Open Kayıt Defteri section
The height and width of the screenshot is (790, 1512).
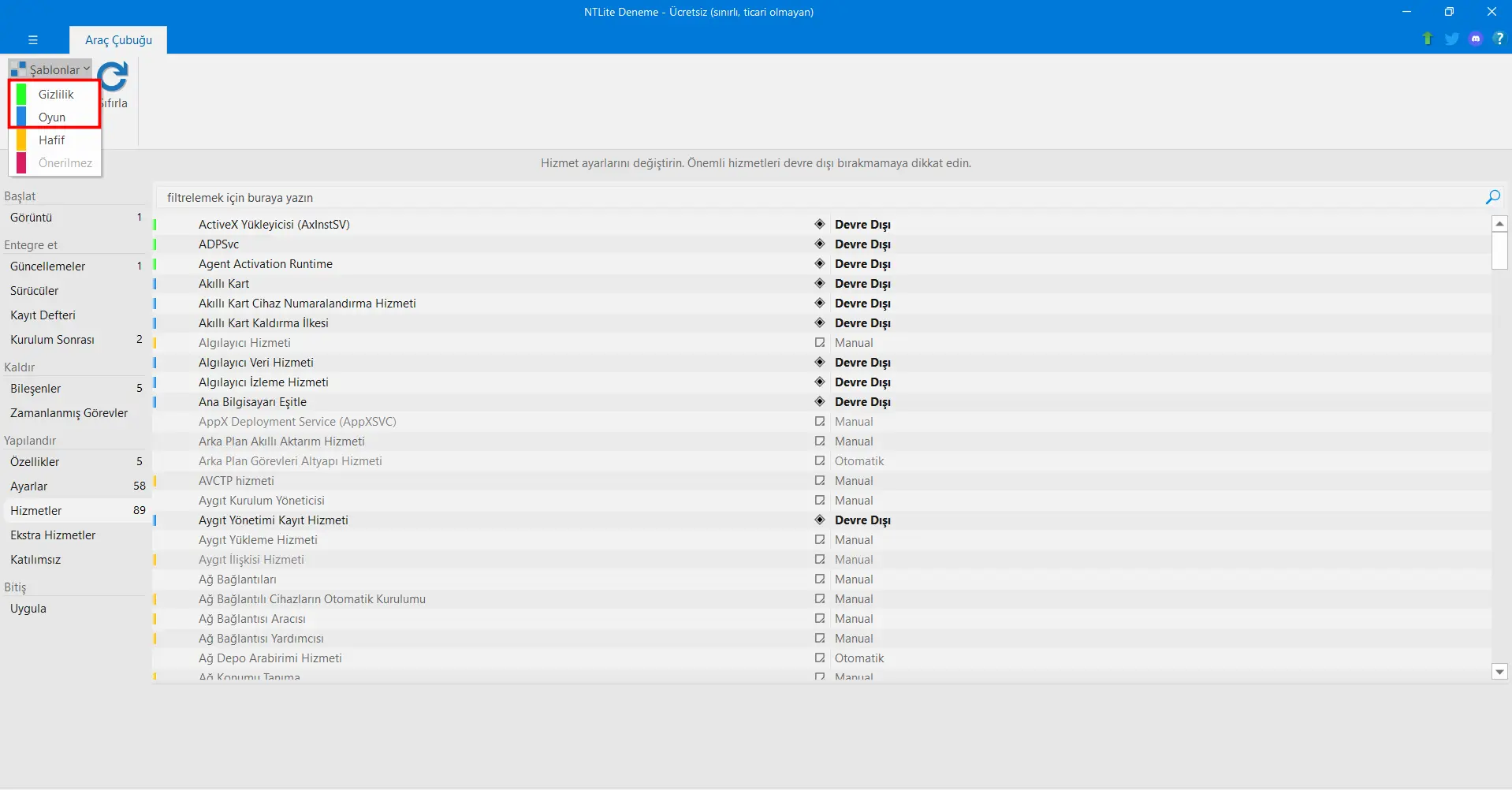point(76,315)
